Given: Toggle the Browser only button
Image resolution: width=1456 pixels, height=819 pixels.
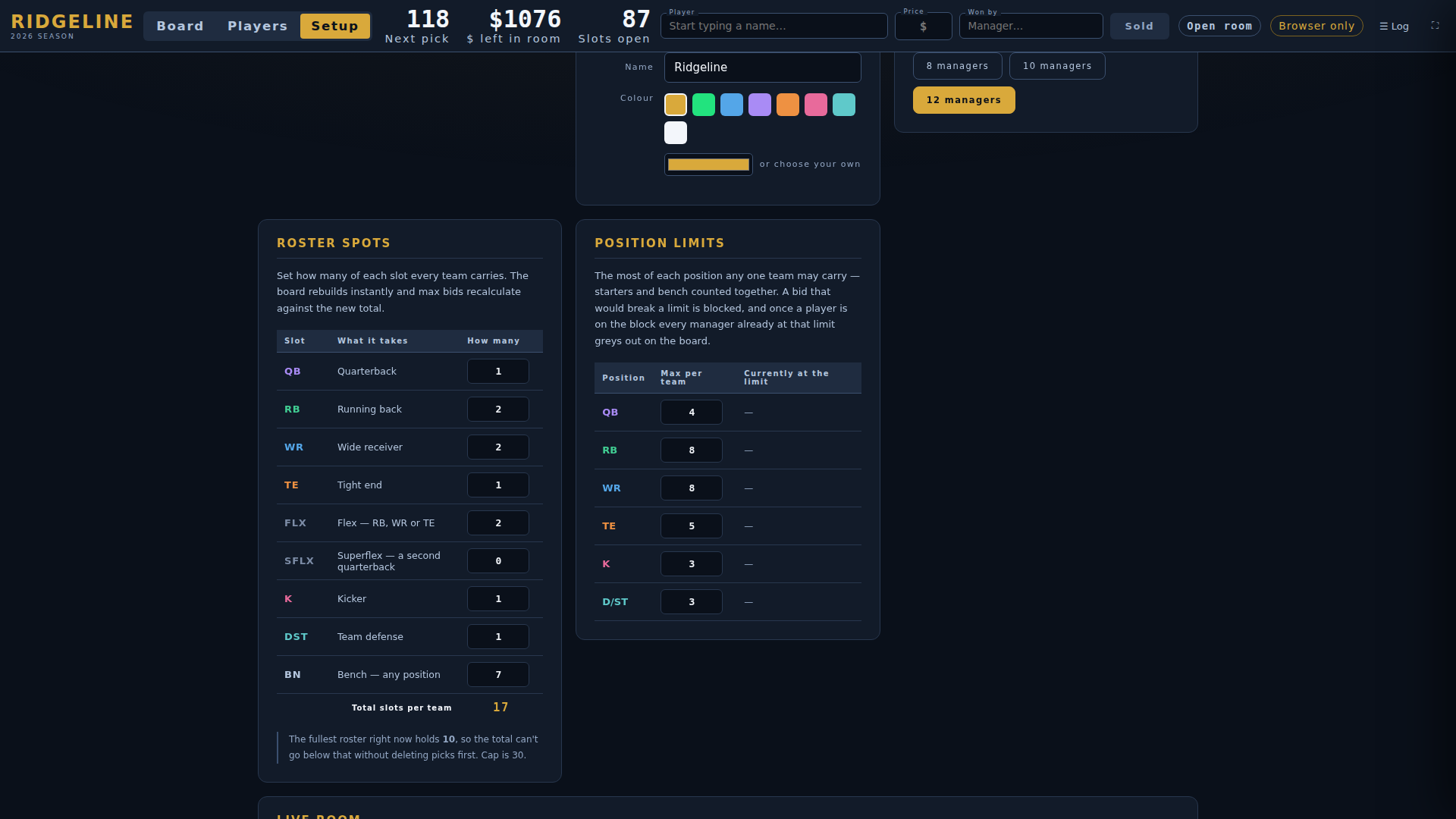Looking at the screenshot, I should [x=1316, y=26].
